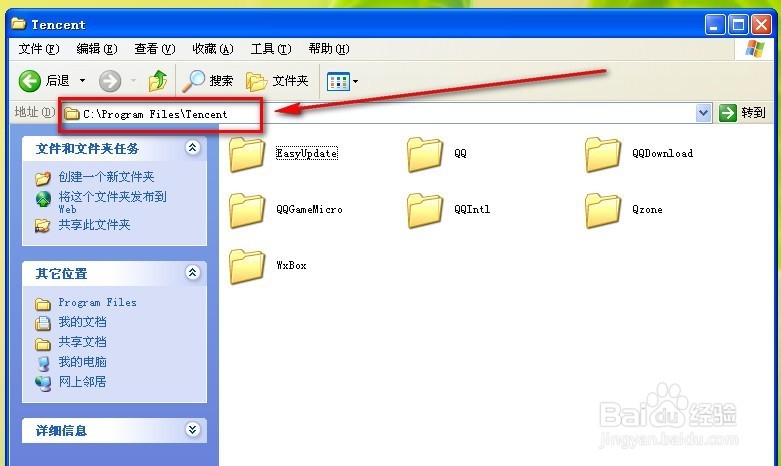Collapse the 其它位置 panel
The image size is (781, 466).
pos(193,273)
